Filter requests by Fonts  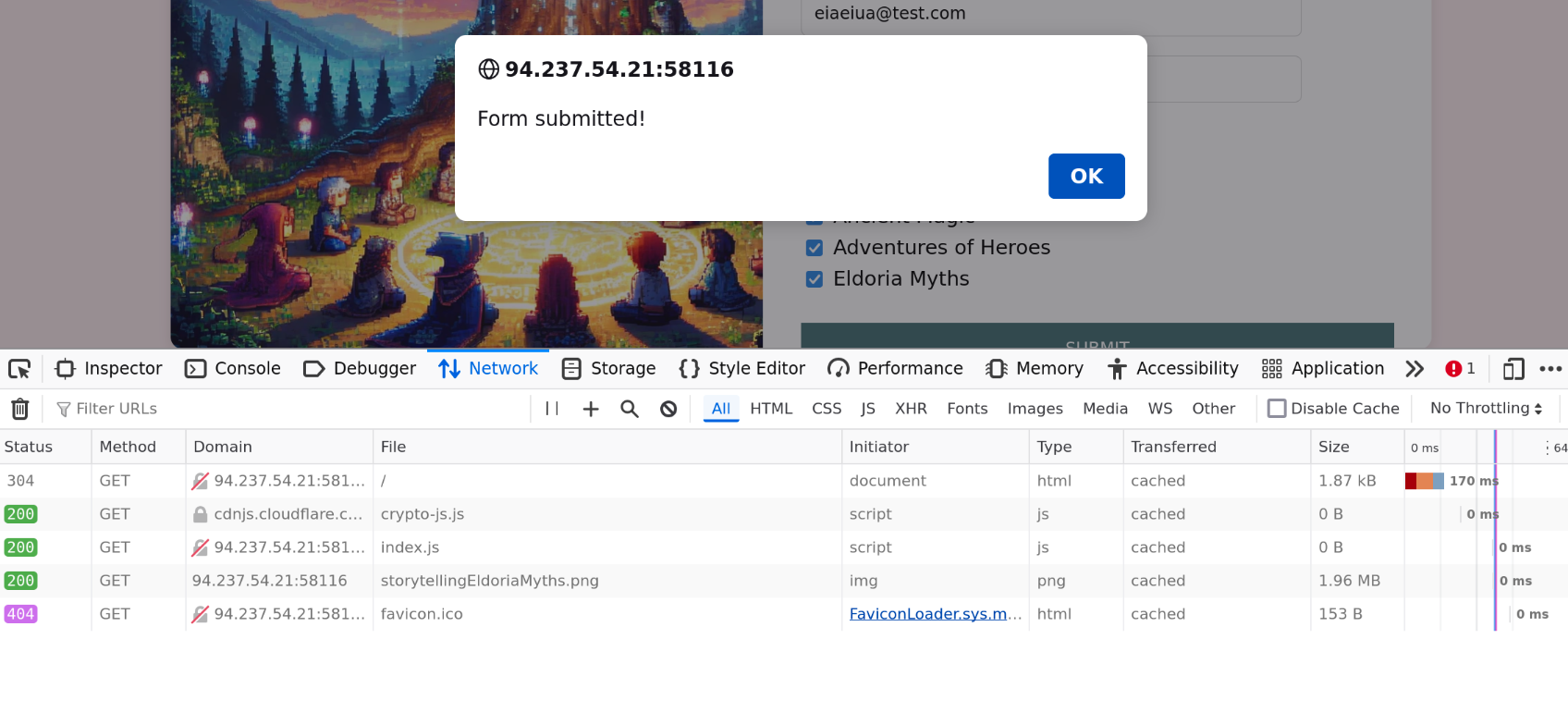tap(967, 409)
